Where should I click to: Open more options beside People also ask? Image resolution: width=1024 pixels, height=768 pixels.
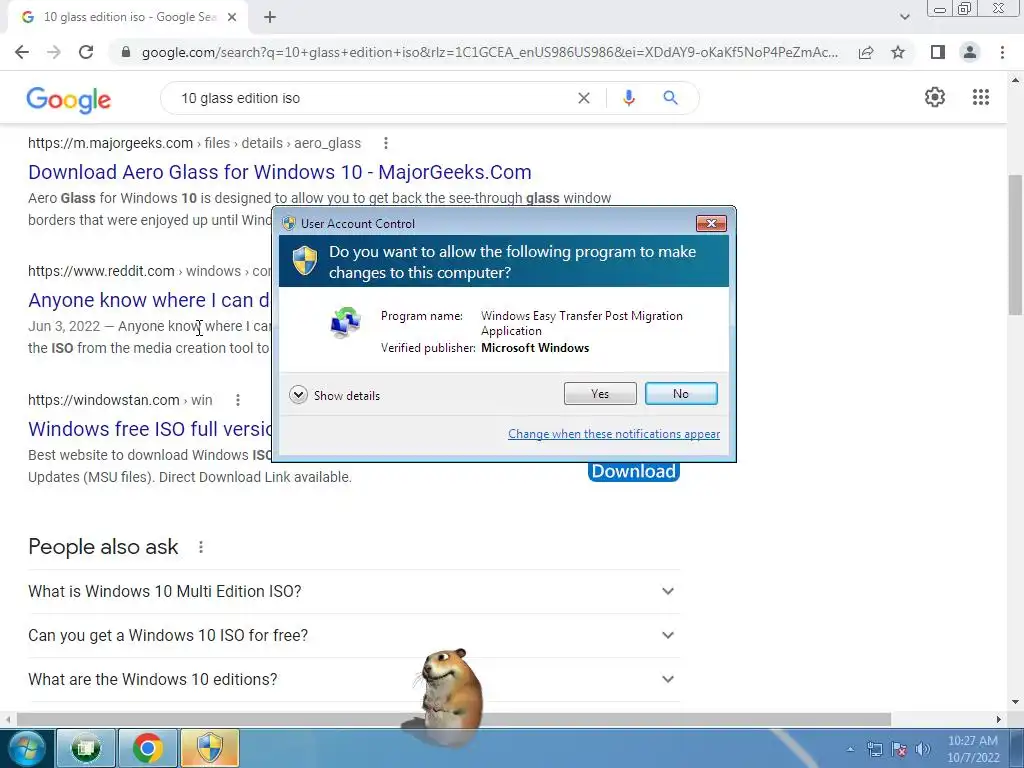pos(201,547)
